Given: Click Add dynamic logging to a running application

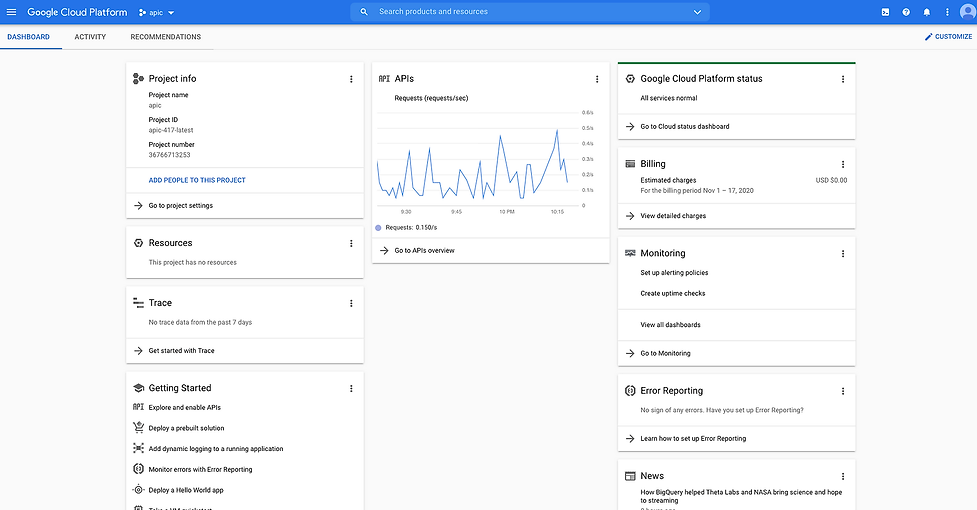Looking at the screenshot, I should coord(216,448).
